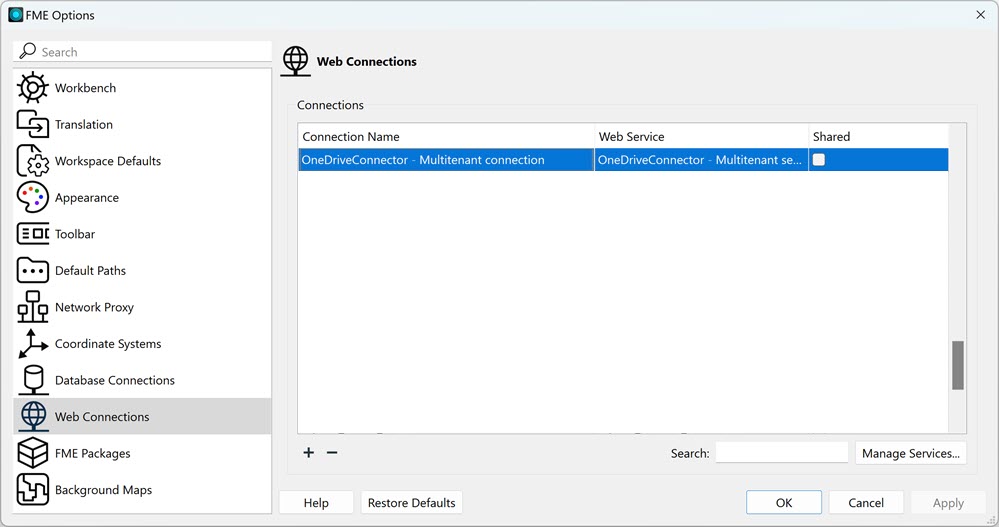Viewport: 999px width, 527px height.
Task: Click the Background Maps puzzle icon
Action: [x=32, y=489]
